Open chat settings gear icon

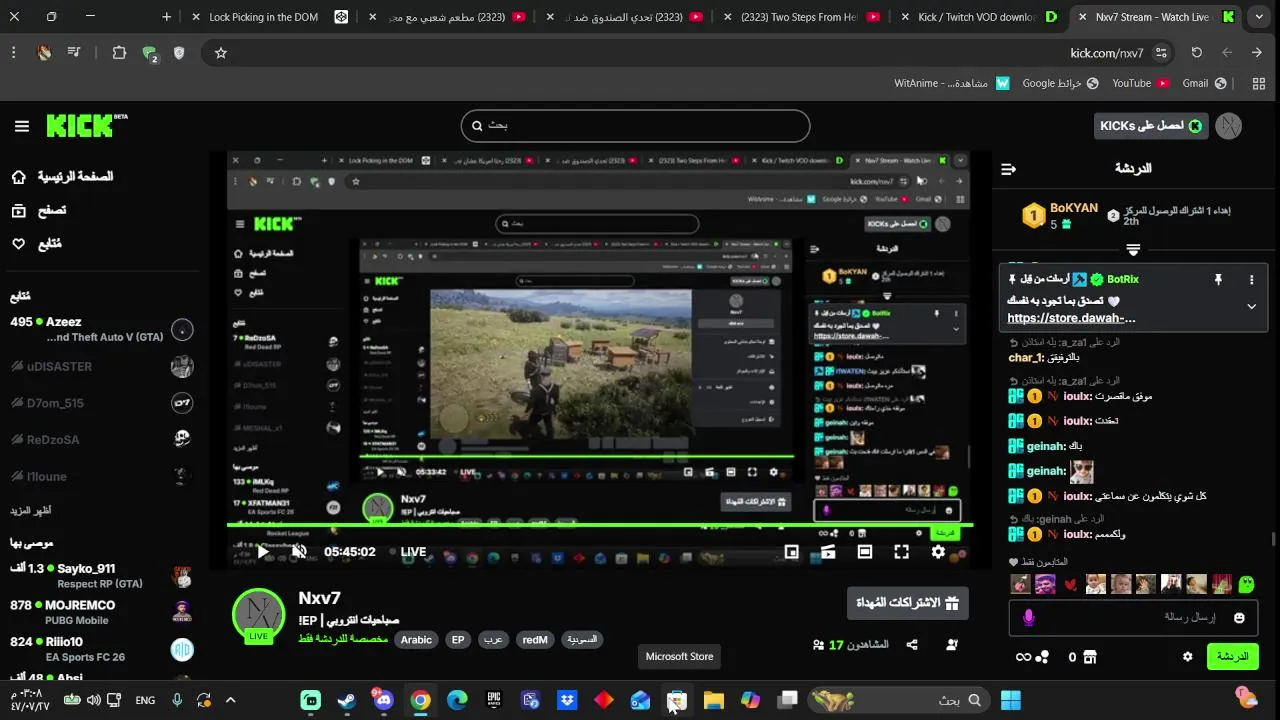tap(1187, 657)
